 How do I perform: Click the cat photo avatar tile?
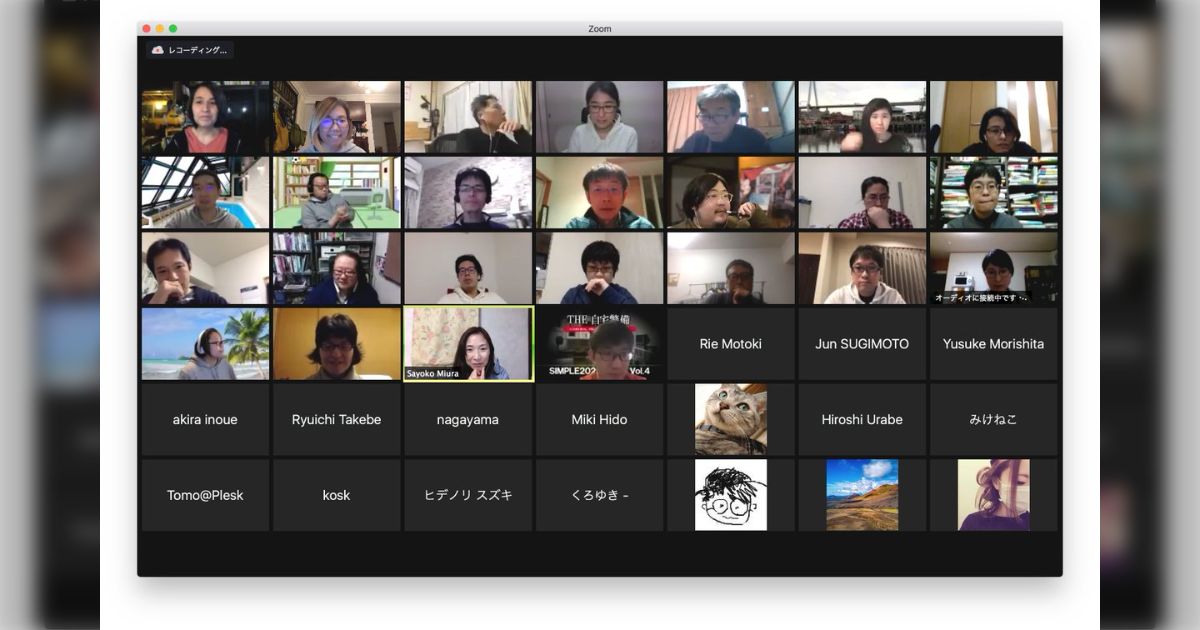pyautogui.click(x=730, y=419)
